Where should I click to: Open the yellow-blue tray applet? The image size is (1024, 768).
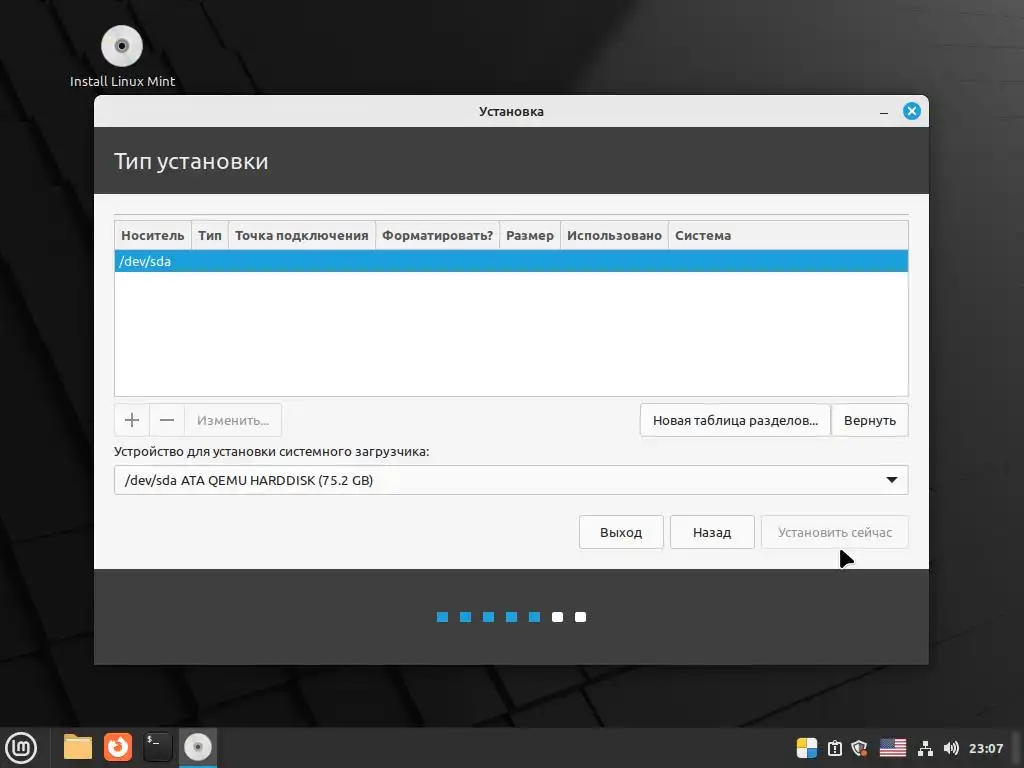click(807, 748)
